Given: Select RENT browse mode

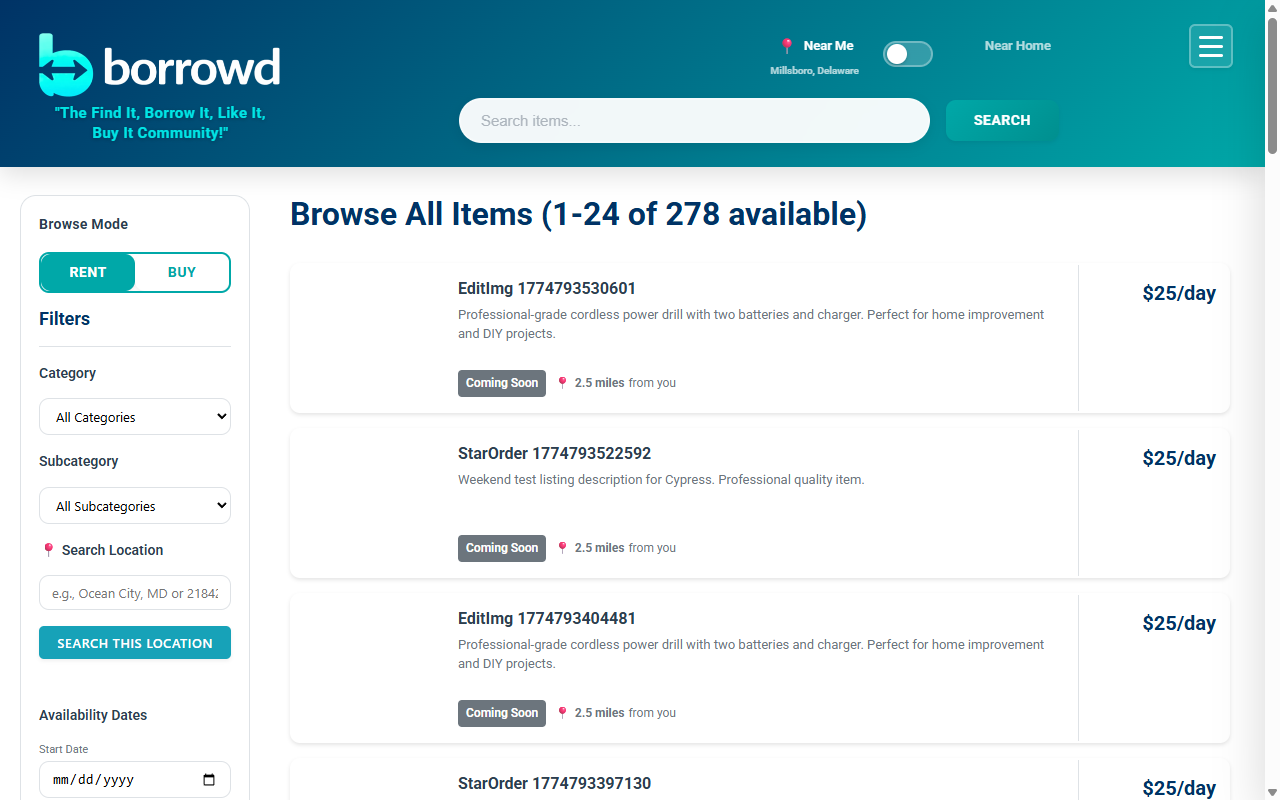Looking at the screenshot, I should [88, 272].
